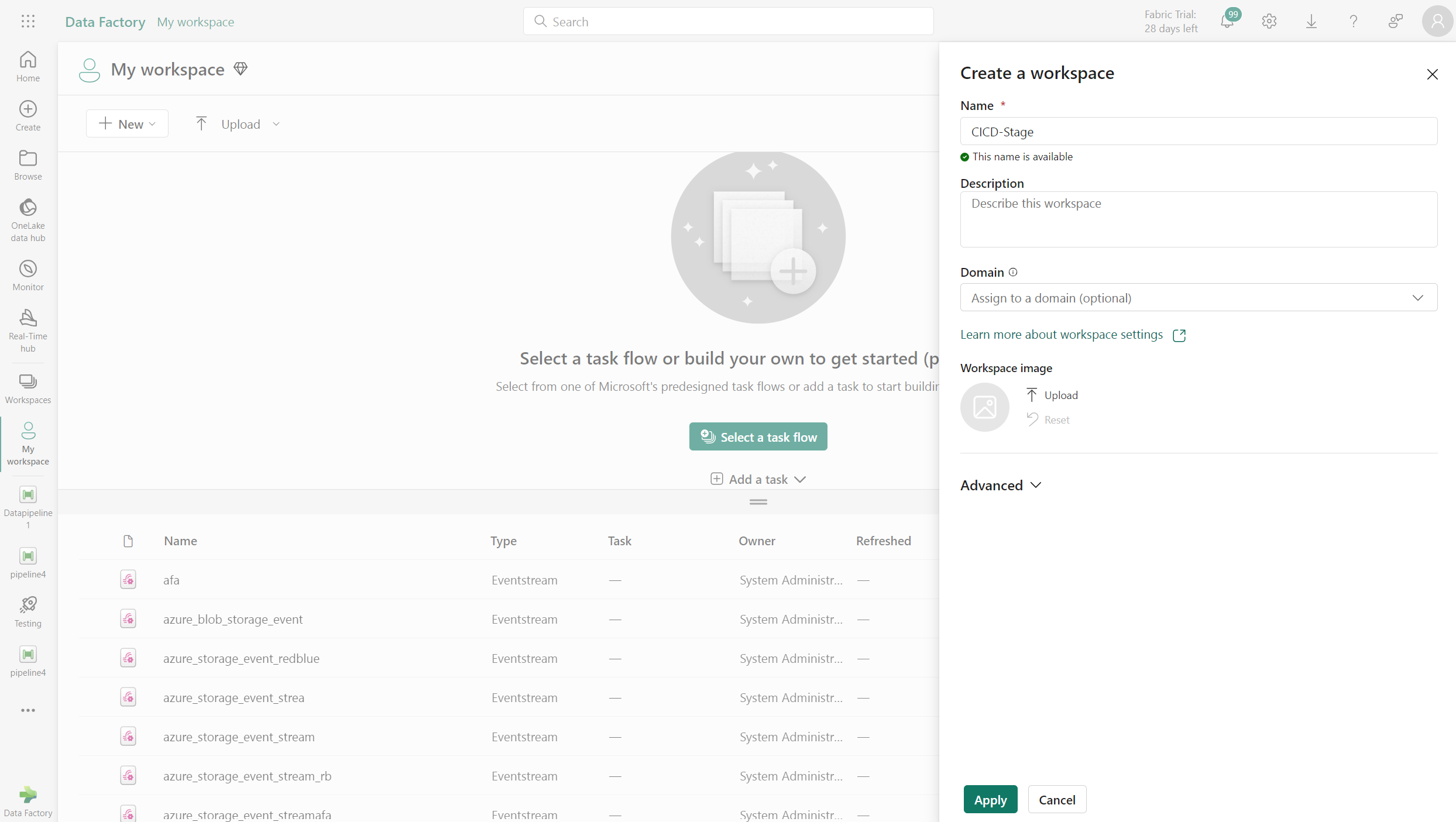
Task: Click the task flow panel resize handle
Action: point(758,502)
